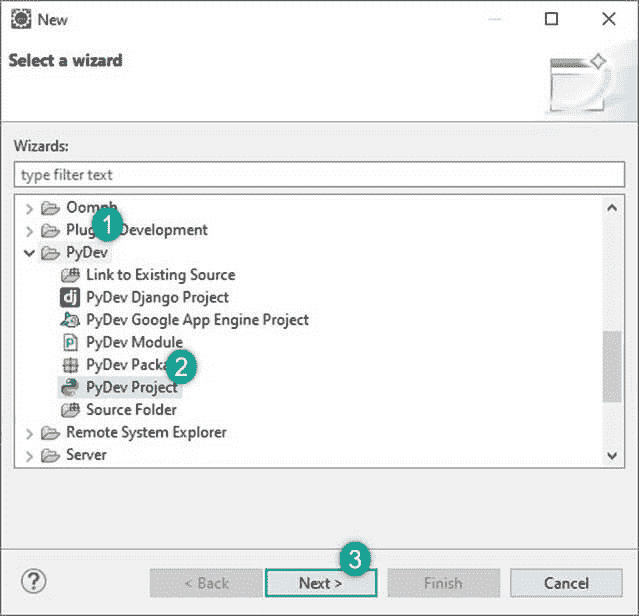Select PyDev Project wizard
This screenshot has width=639, height=616.
(132, 387)
